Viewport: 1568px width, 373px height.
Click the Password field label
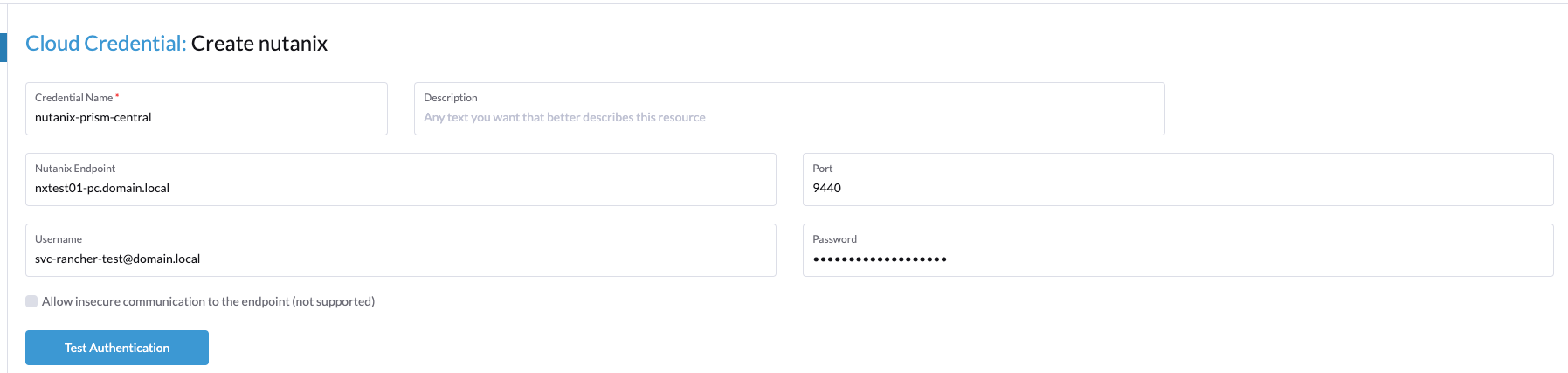835,239
